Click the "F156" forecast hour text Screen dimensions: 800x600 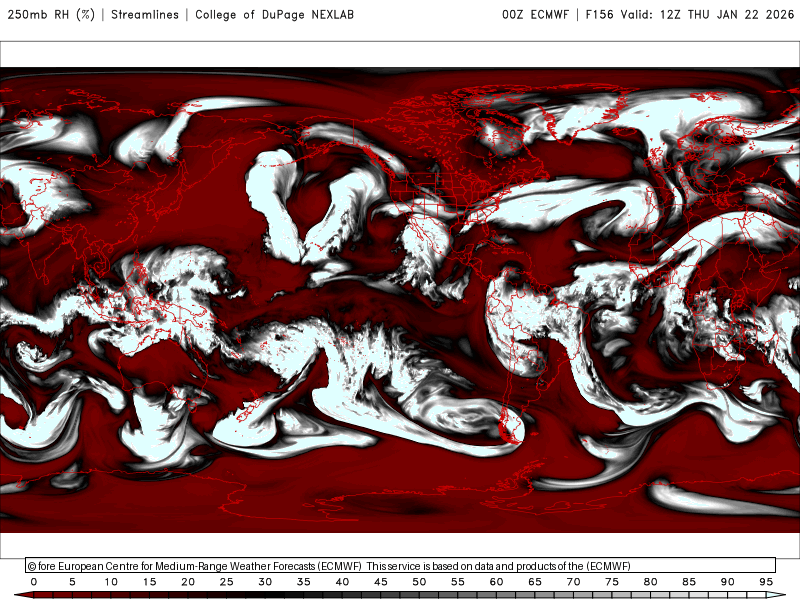pyautogui.click(x=599, y=15)
